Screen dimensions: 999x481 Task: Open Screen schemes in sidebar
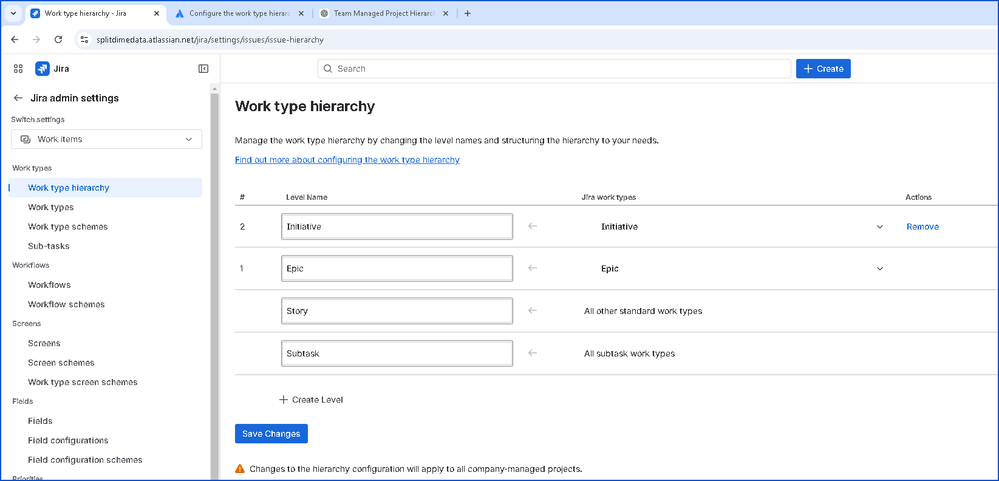tap(61, 363)
